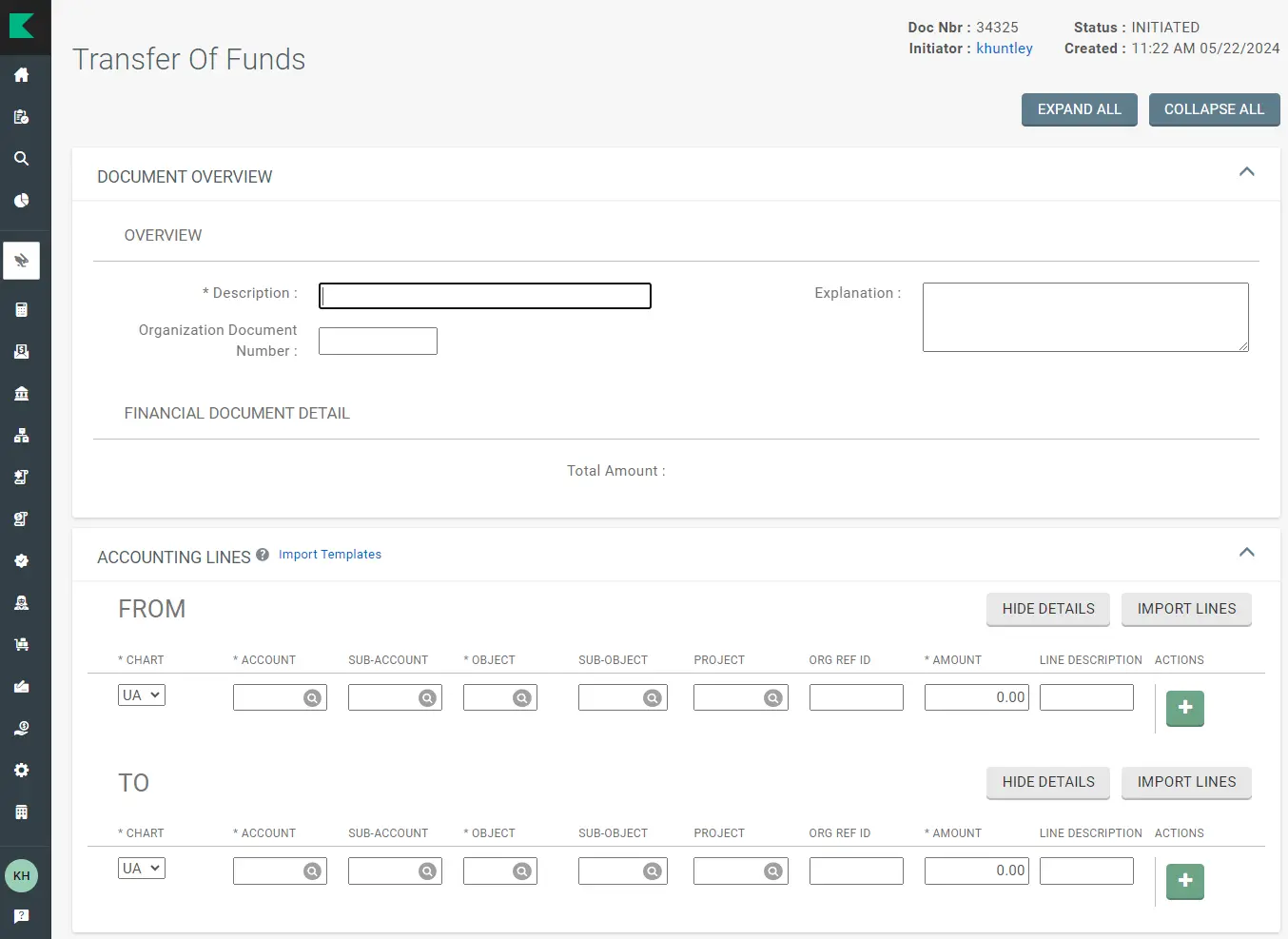Viewport: 1288px width, 939px height.
Task: Select the highlighted rabbit quick-access icon
Action: coord(21,261)
